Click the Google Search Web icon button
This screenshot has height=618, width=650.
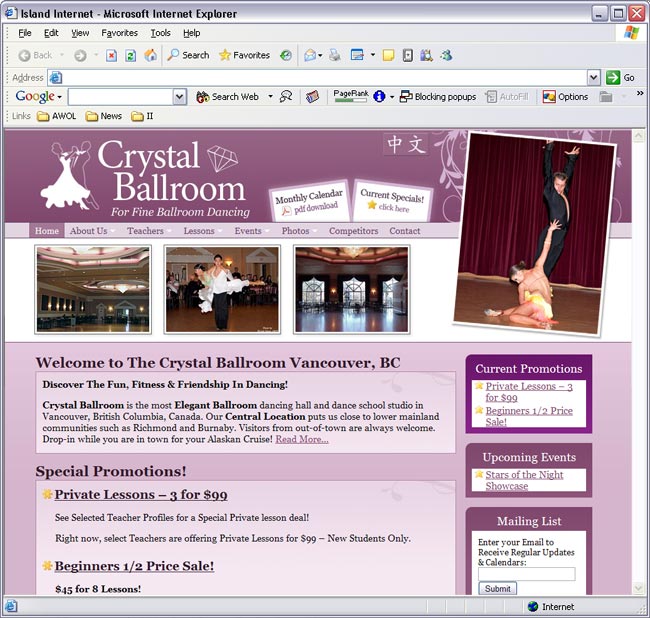tap(228, 97)
